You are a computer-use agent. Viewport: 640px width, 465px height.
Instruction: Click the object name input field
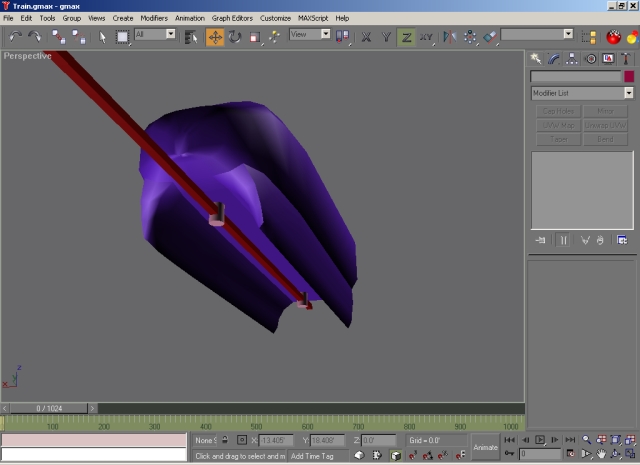click(575, 76)
